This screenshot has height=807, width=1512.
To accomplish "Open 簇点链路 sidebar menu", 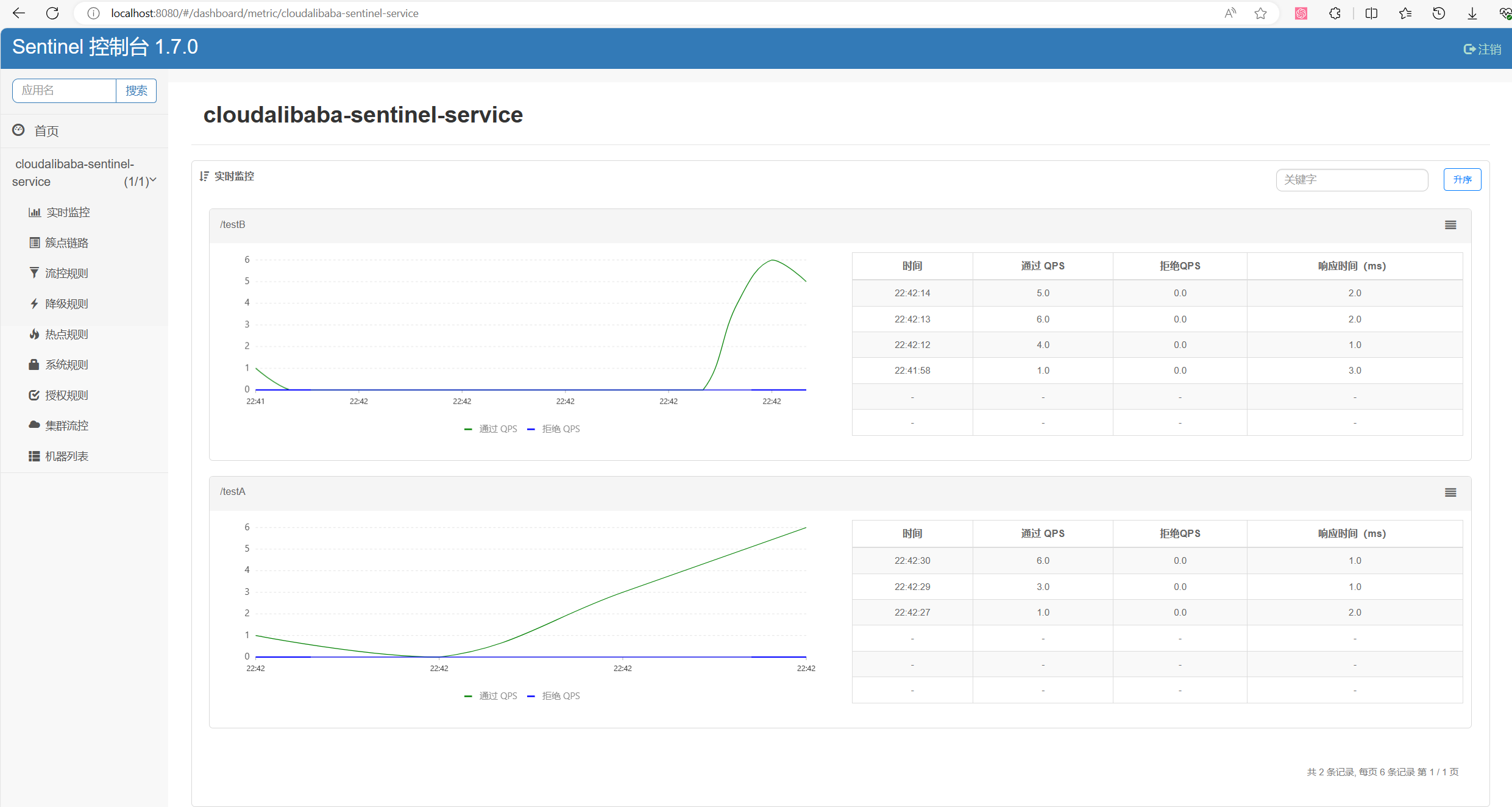I will [67, 243].
